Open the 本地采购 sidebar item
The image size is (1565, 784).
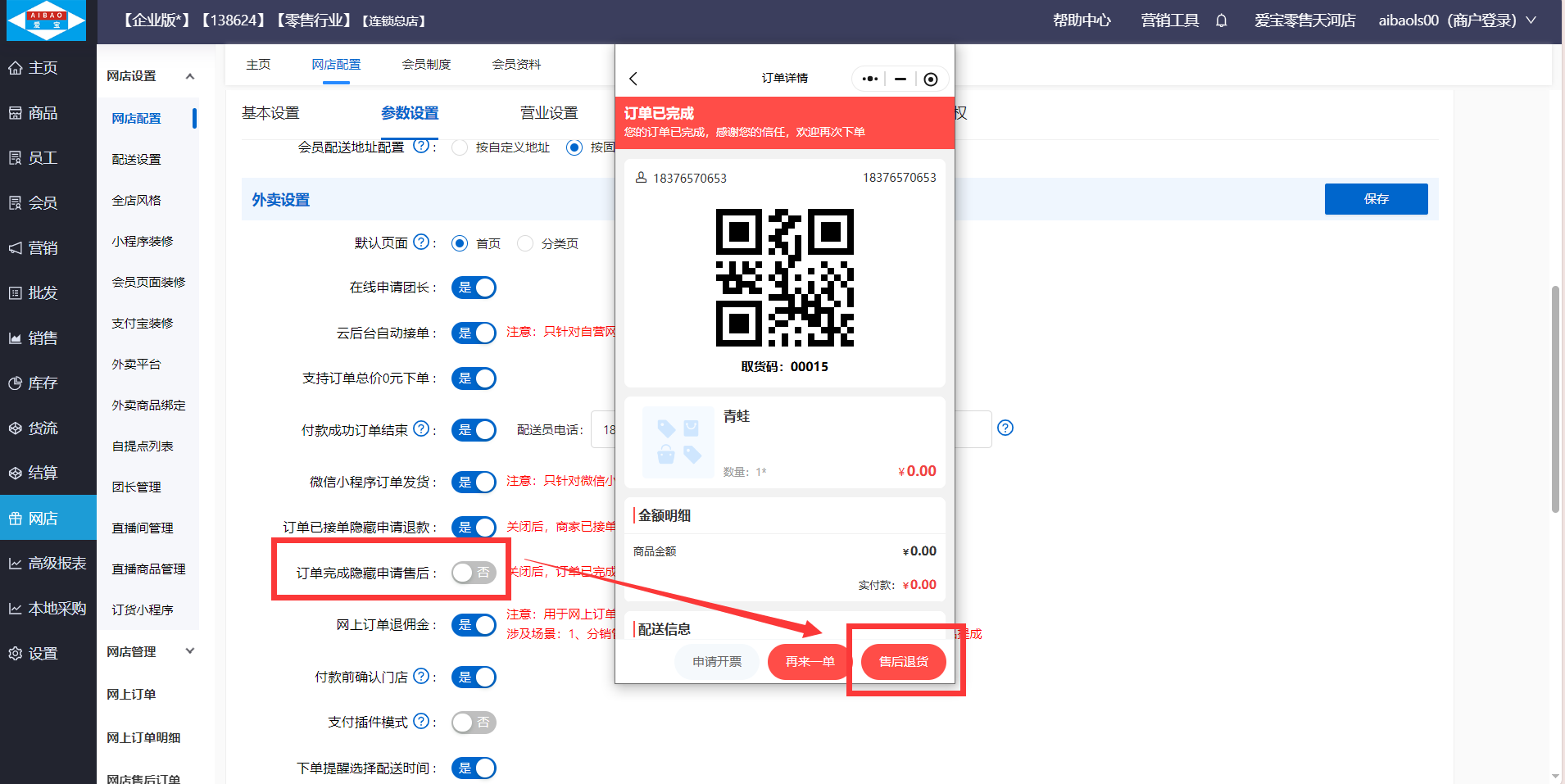(x=48, y=609)
